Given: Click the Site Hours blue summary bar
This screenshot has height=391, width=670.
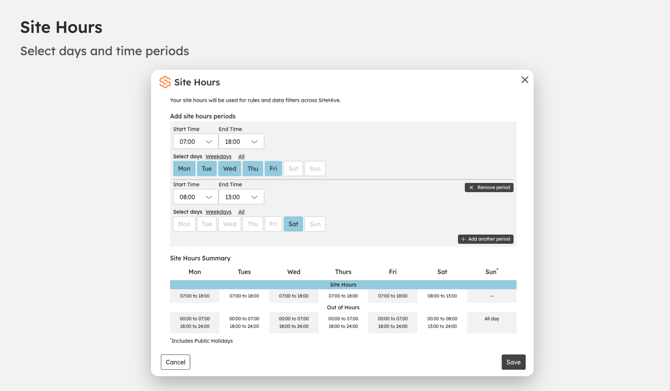Looking at the screenshot, I should 343,285.
